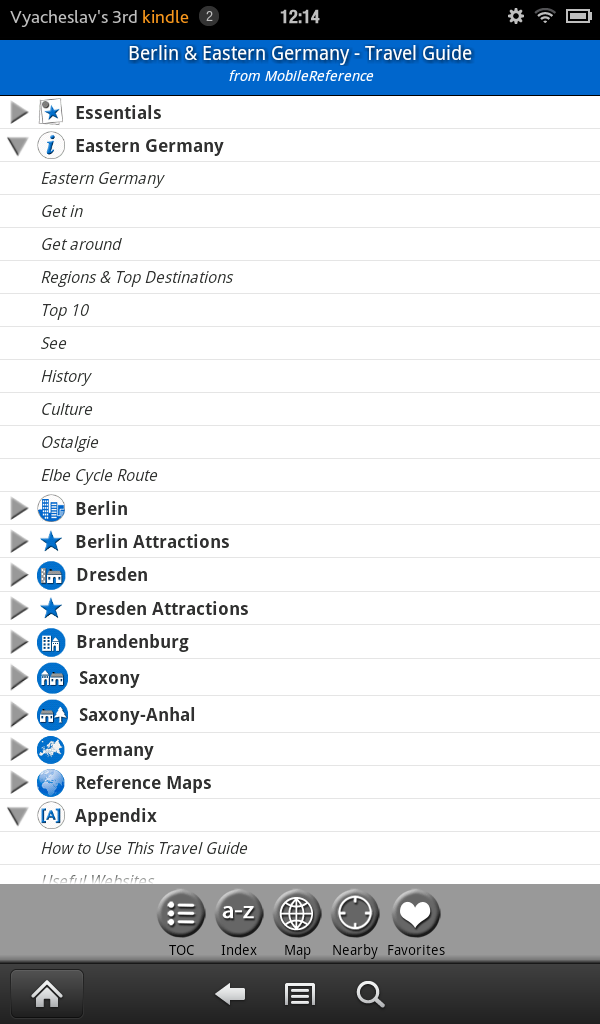Expand the Berlin Attractions section
600x1024 pixels.
tap(19, 541)
